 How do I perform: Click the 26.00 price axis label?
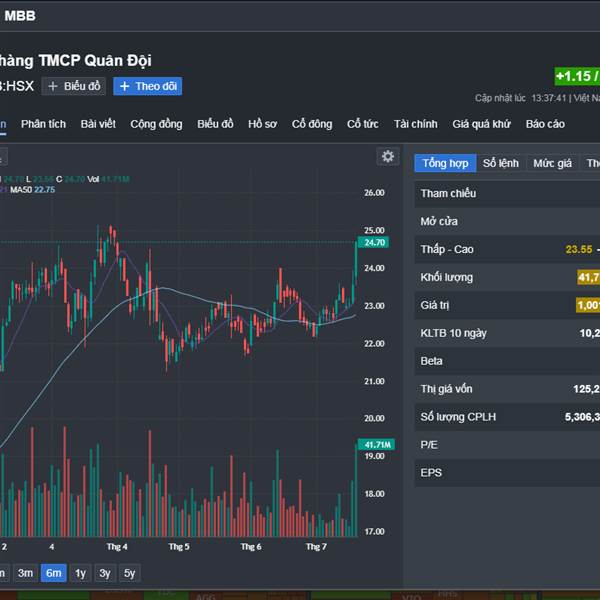[374, 192]
